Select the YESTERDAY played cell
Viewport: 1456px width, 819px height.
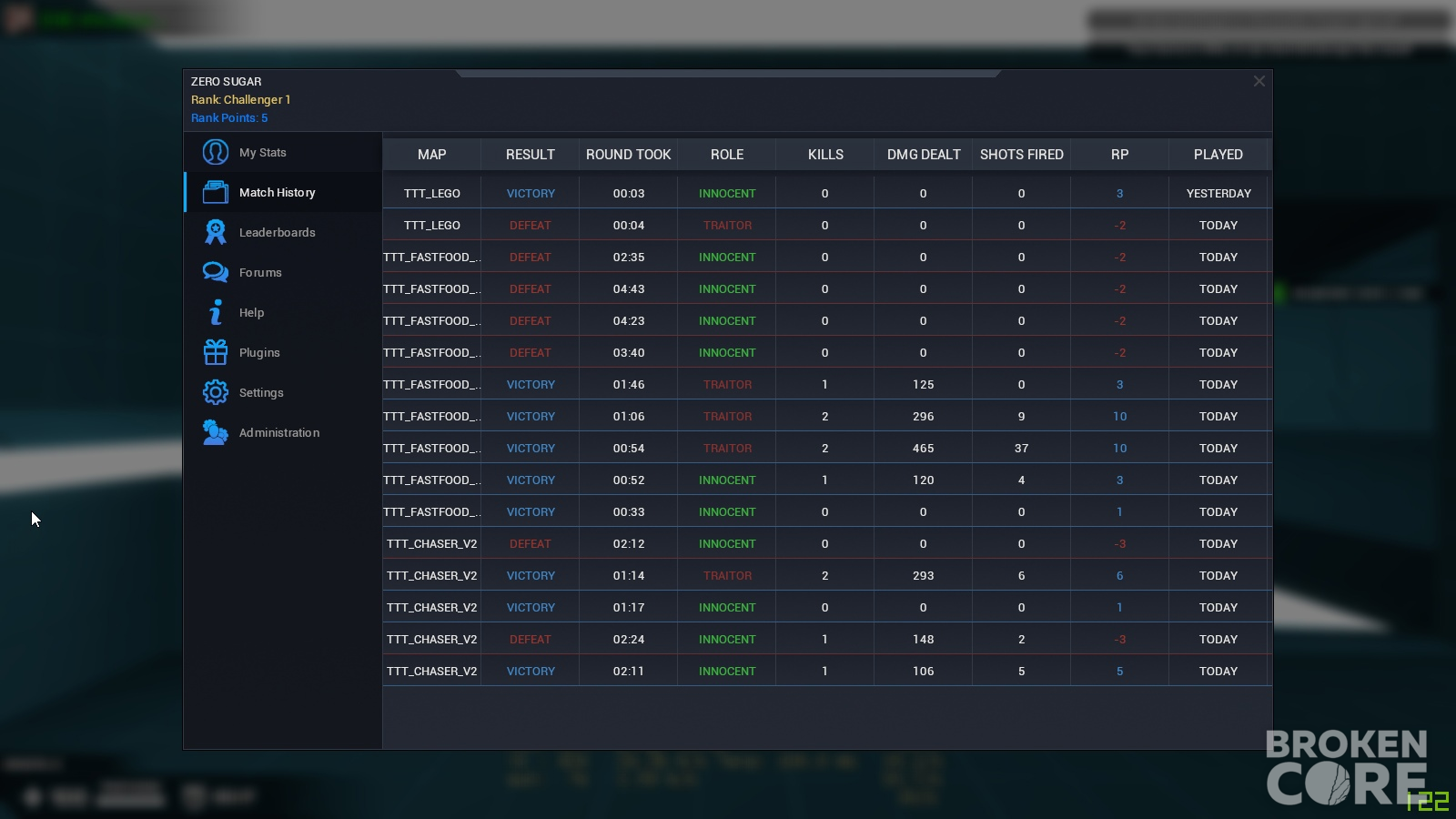(x=1218, y=194)
